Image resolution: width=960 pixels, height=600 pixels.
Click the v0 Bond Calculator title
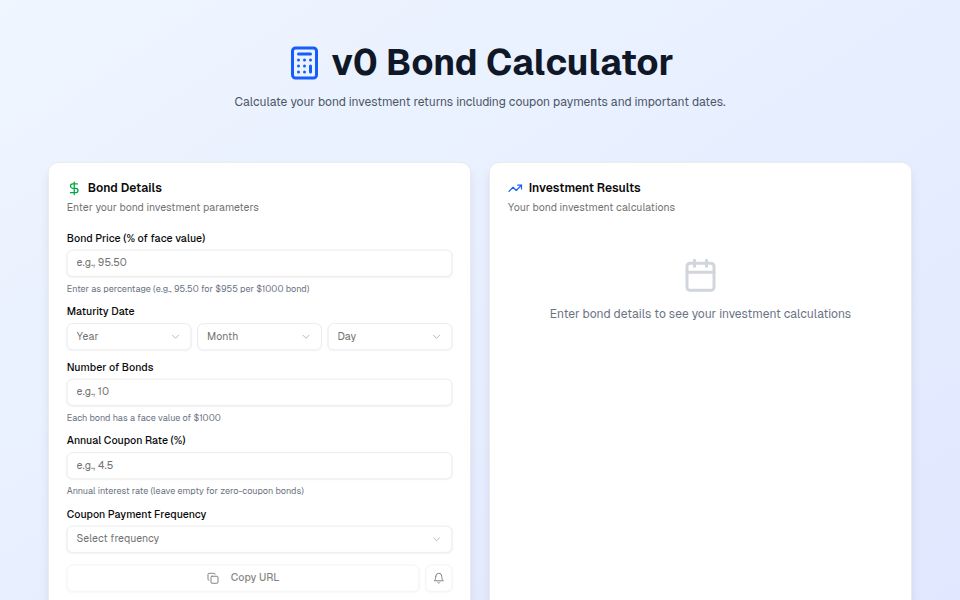(500, 61)
